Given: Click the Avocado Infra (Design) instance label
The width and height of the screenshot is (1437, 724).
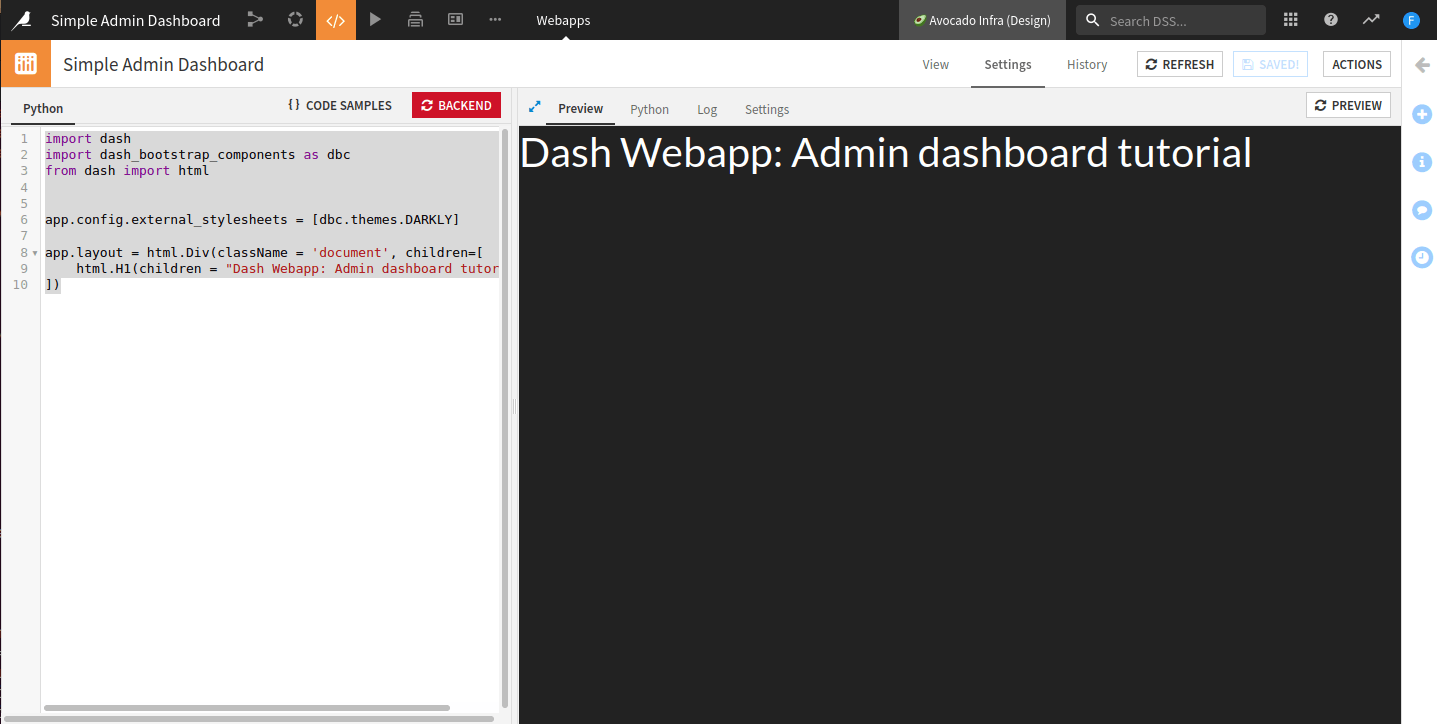Looking at the screenshot, I should (x=982, y=20).
